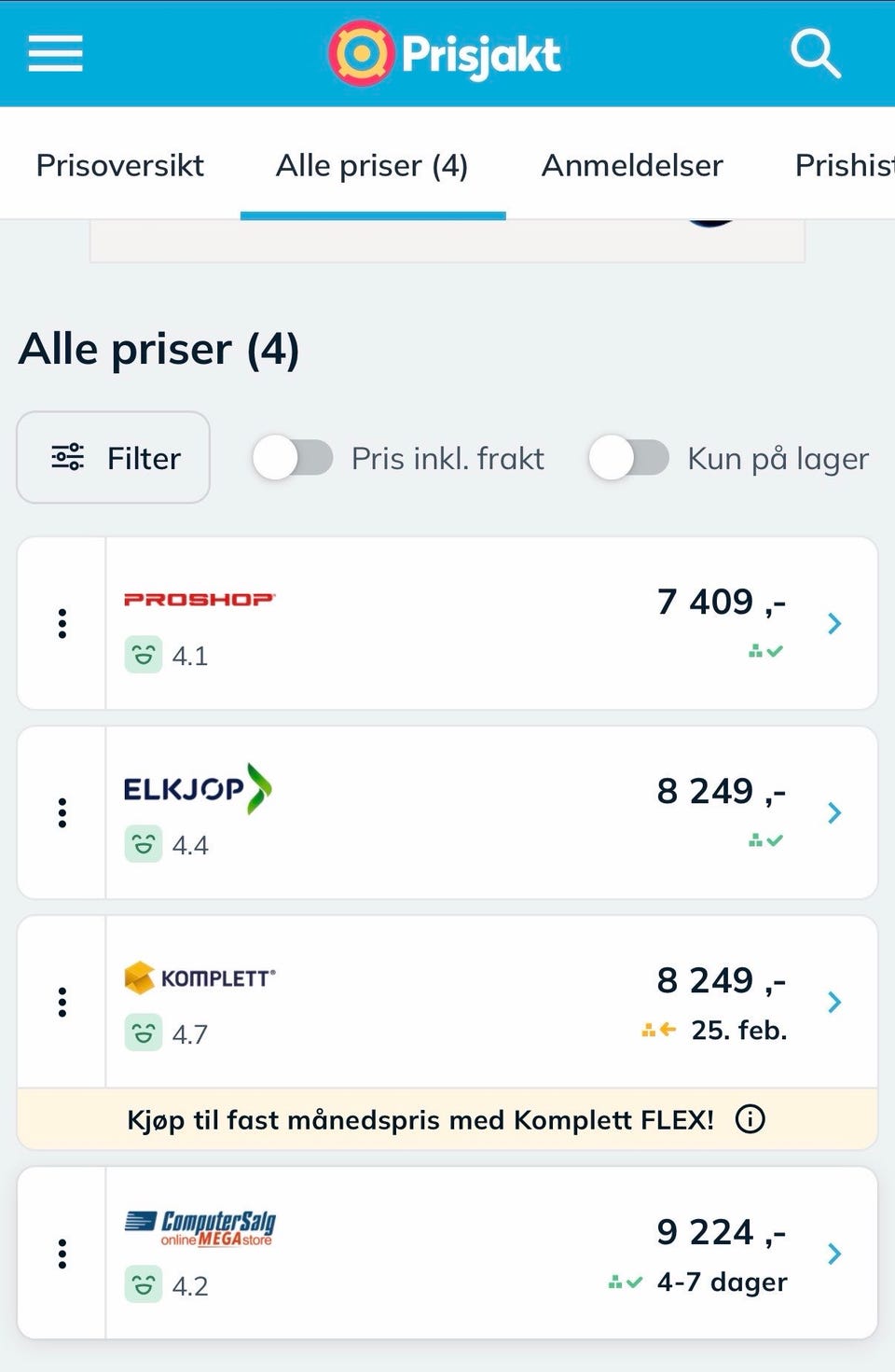
Task: Click the Proshop rating smiley icon
Action: [143, 656]
